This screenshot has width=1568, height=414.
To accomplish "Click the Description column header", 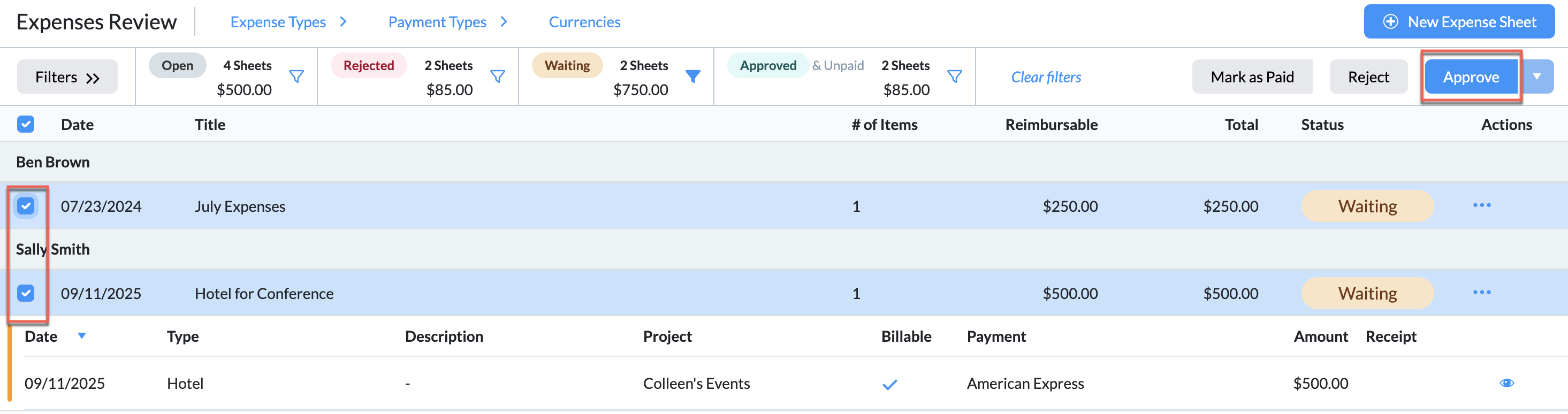I will pos(444,336).
